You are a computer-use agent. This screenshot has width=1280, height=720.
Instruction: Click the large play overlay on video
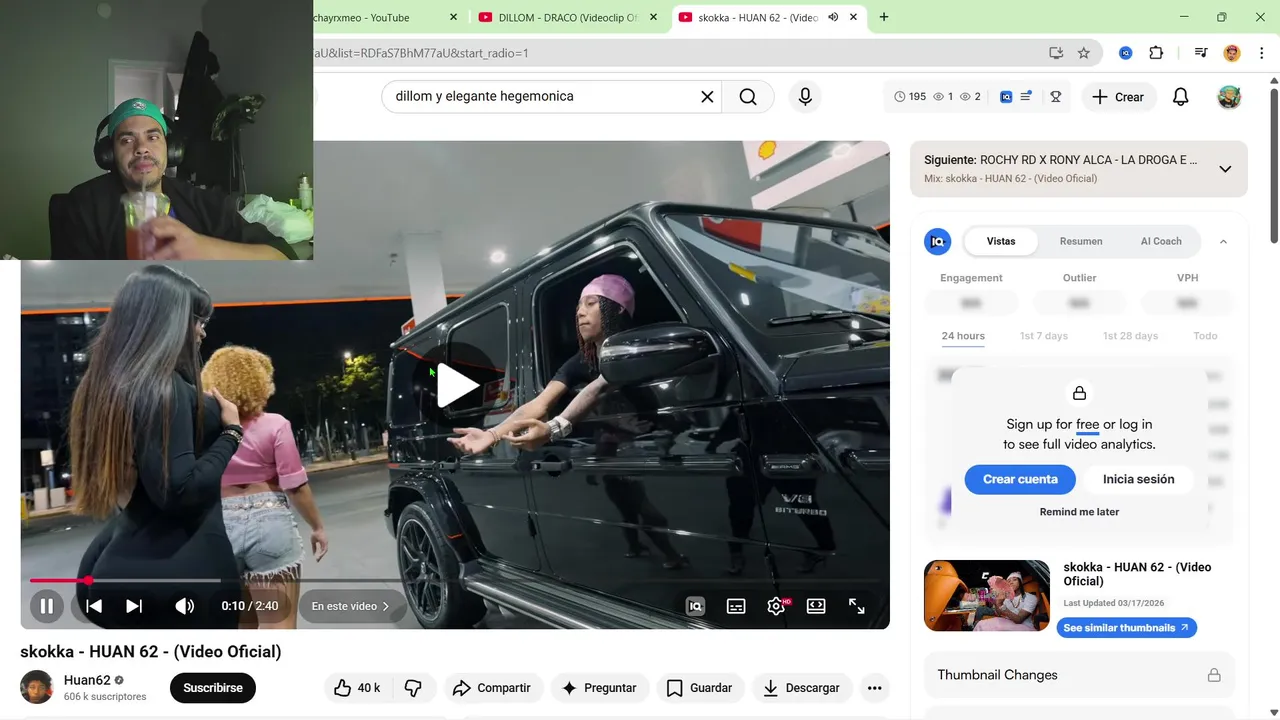click(456, 385)
